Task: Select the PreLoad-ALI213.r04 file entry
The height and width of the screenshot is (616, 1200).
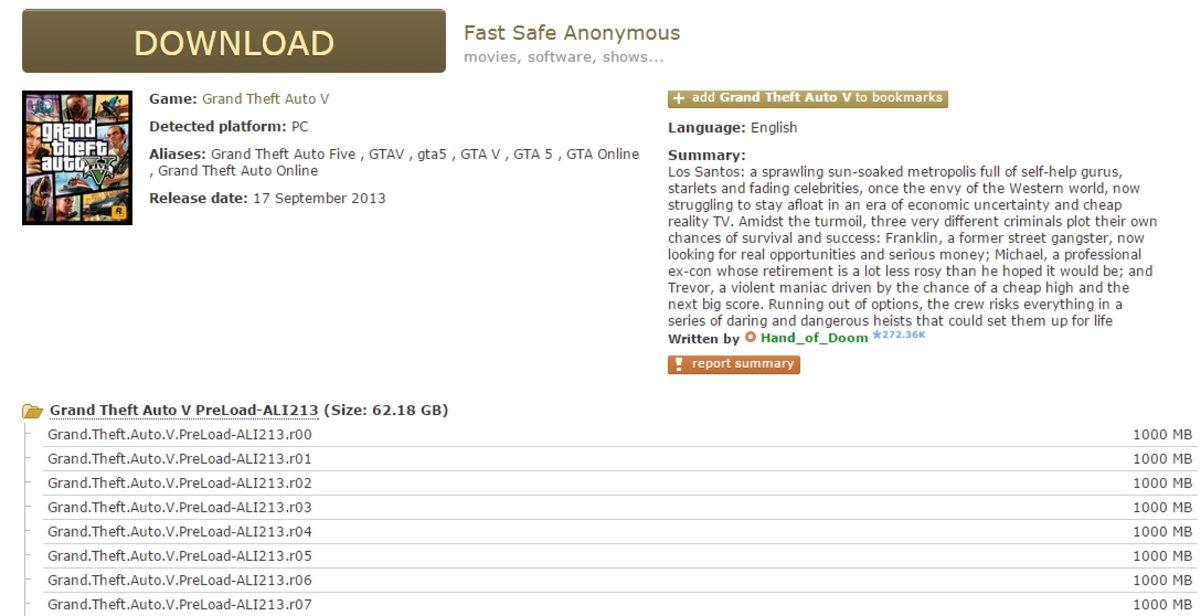Action: pos(180,531)
